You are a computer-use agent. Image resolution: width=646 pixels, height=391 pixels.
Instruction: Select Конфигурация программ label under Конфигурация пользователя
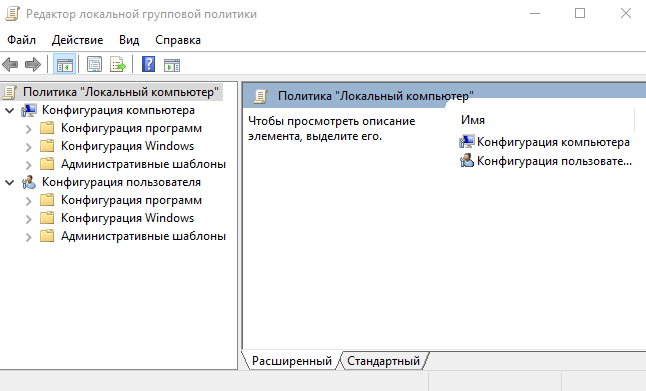tap(131, 200)
